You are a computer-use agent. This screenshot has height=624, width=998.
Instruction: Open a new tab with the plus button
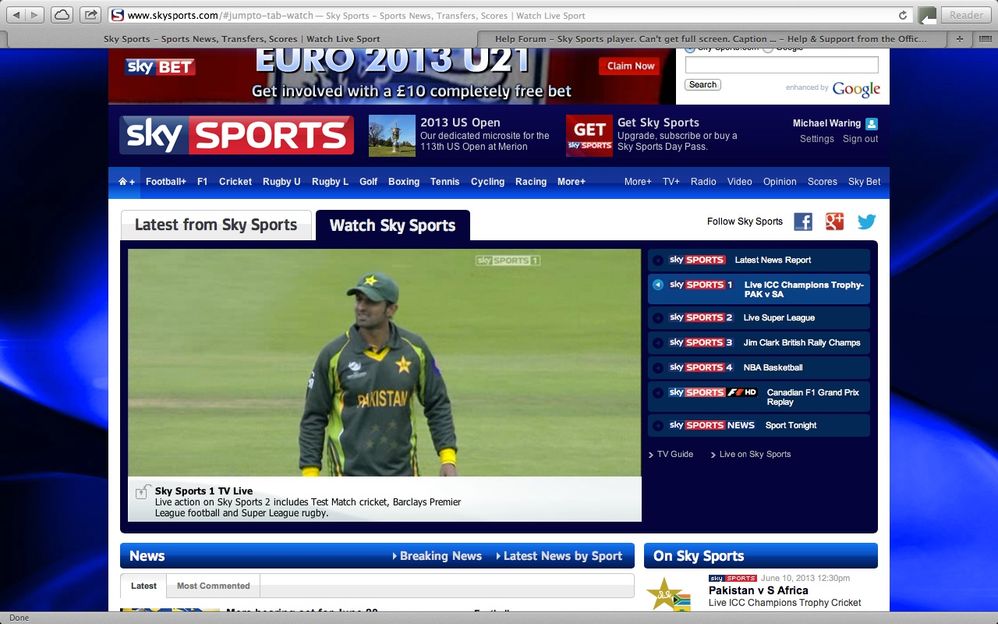tap(959, 39)
